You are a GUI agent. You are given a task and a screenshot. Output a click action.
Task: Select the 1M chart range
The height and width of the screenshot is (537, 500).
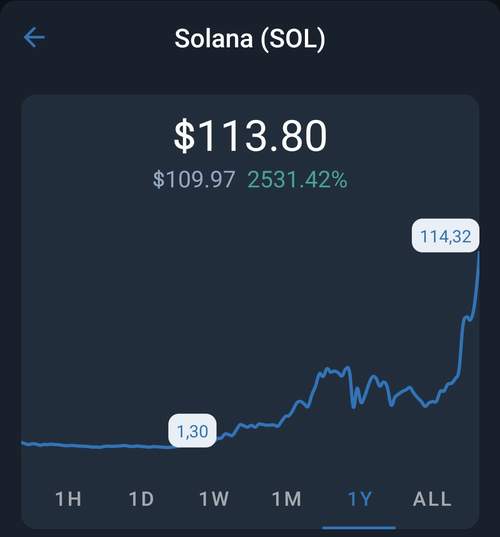pos(287,499)
